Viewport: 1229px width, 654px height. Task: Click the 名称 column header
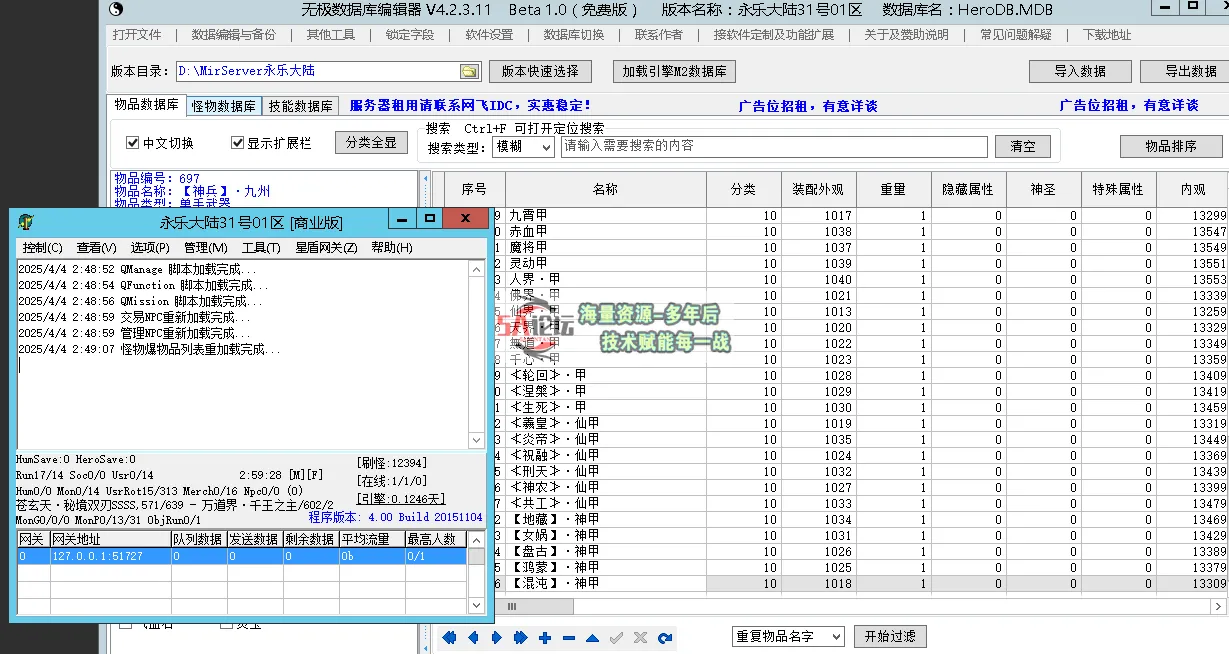pyautogui.click(x=605, y=190)
